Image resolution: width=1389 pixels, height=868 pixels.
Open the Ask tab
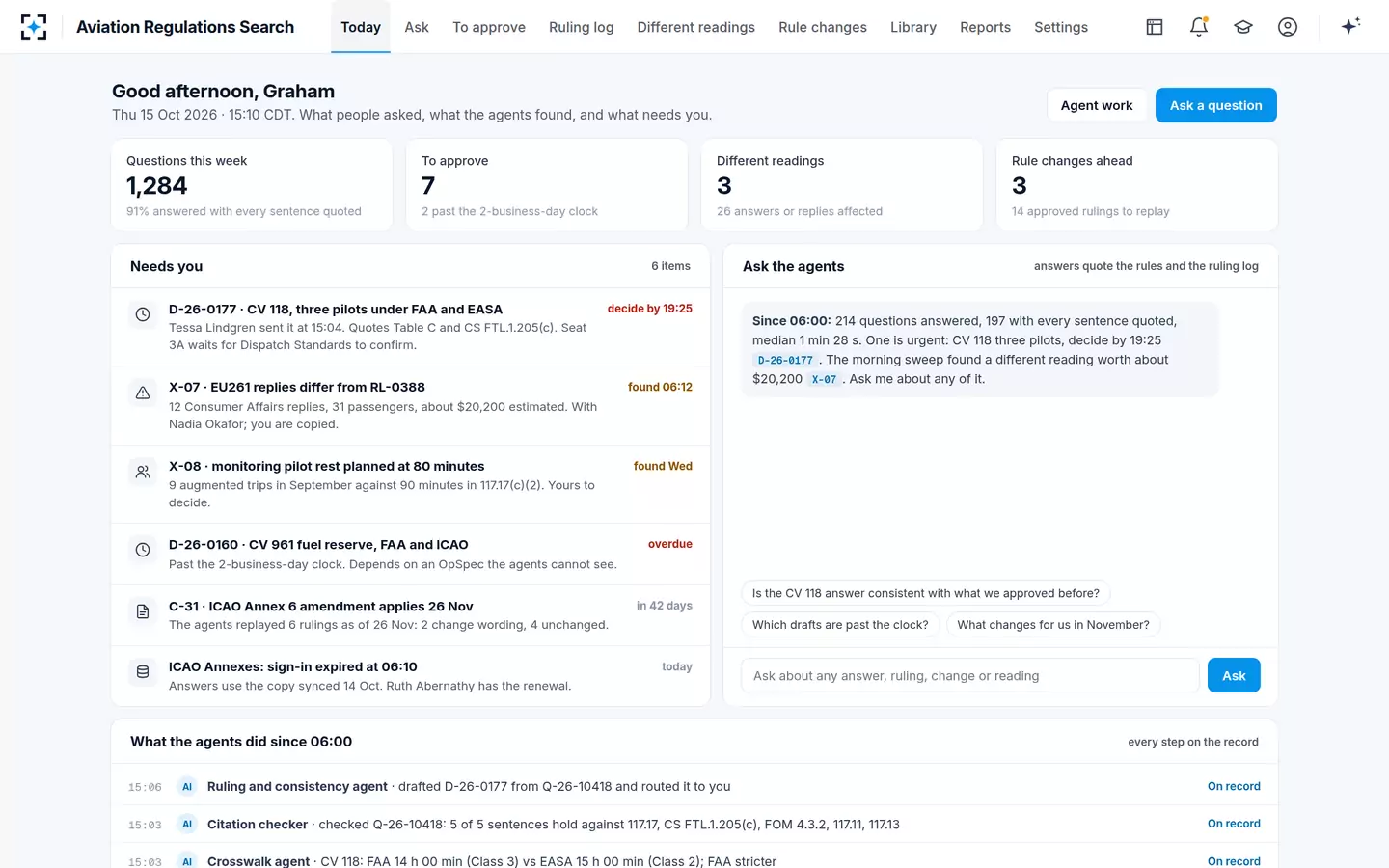417,27
